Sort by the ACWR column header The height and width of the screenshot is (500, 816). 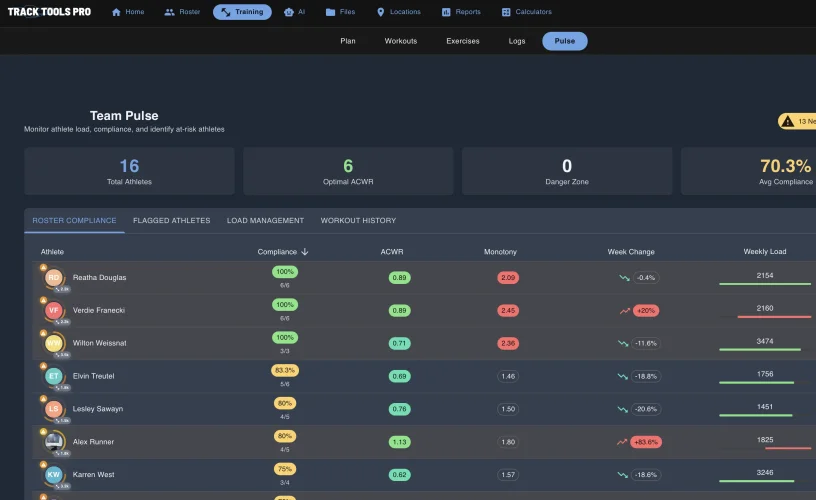pos(392,252)
